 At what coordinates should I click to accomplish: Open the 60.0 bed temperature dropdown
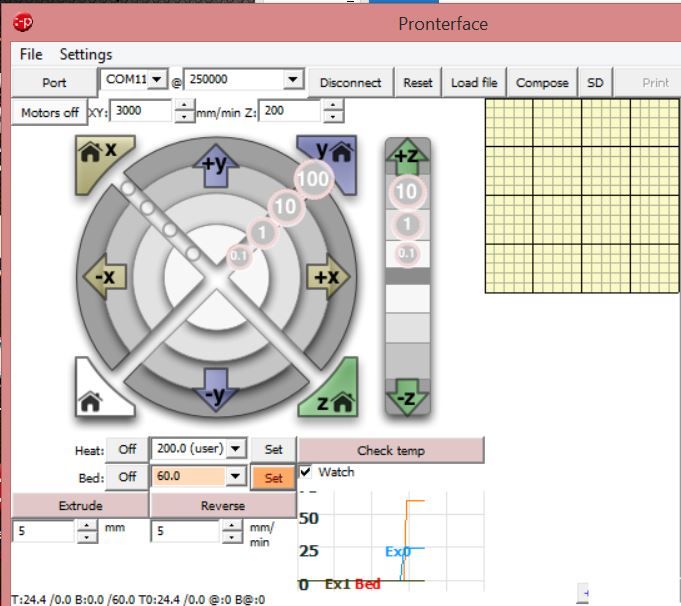[x=235, y=476]
